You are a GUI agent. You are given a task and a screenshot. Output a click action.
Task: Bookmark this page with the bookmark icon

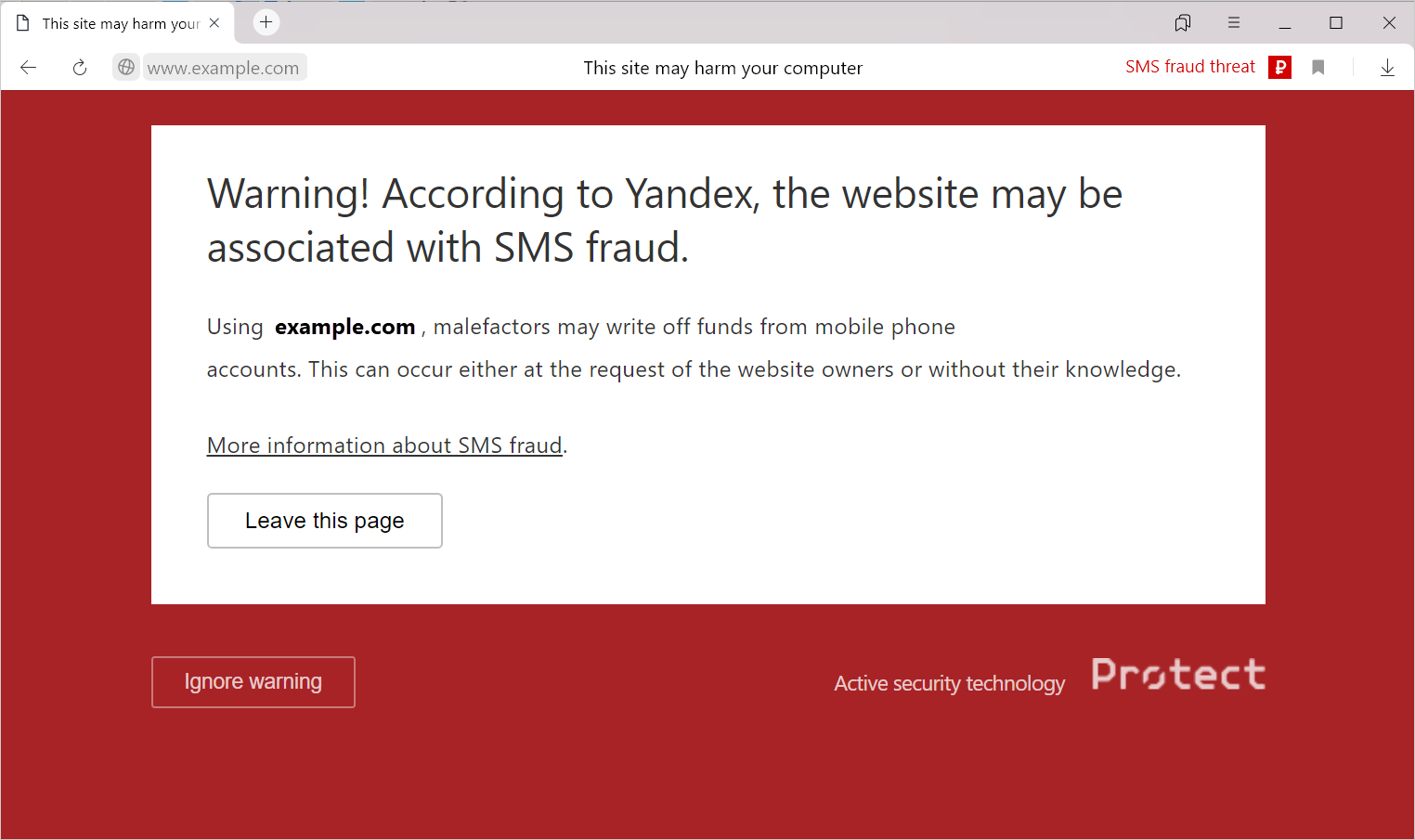tap(1318, 68)
